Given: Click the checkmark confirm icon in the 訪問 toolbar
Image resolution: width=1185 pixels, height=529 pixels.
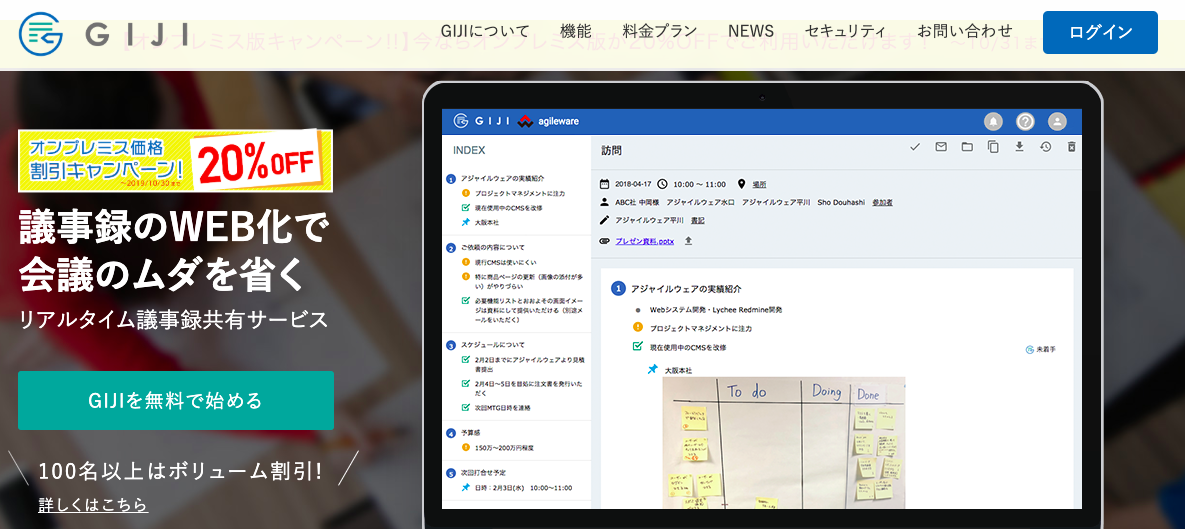Looking at the screenshot, I should pyautogui.click(x=914, y=147).
